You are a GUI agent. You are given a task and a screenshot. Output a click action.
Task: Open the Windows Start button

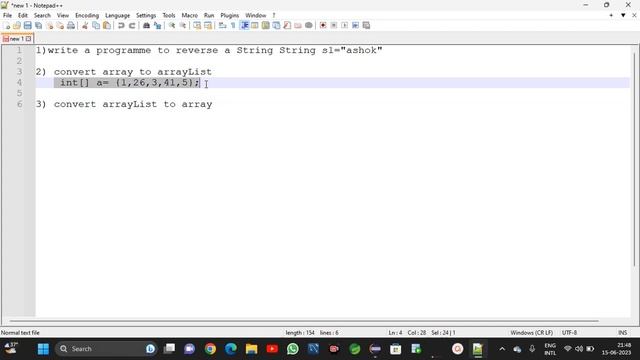click(x=43, y=349)
